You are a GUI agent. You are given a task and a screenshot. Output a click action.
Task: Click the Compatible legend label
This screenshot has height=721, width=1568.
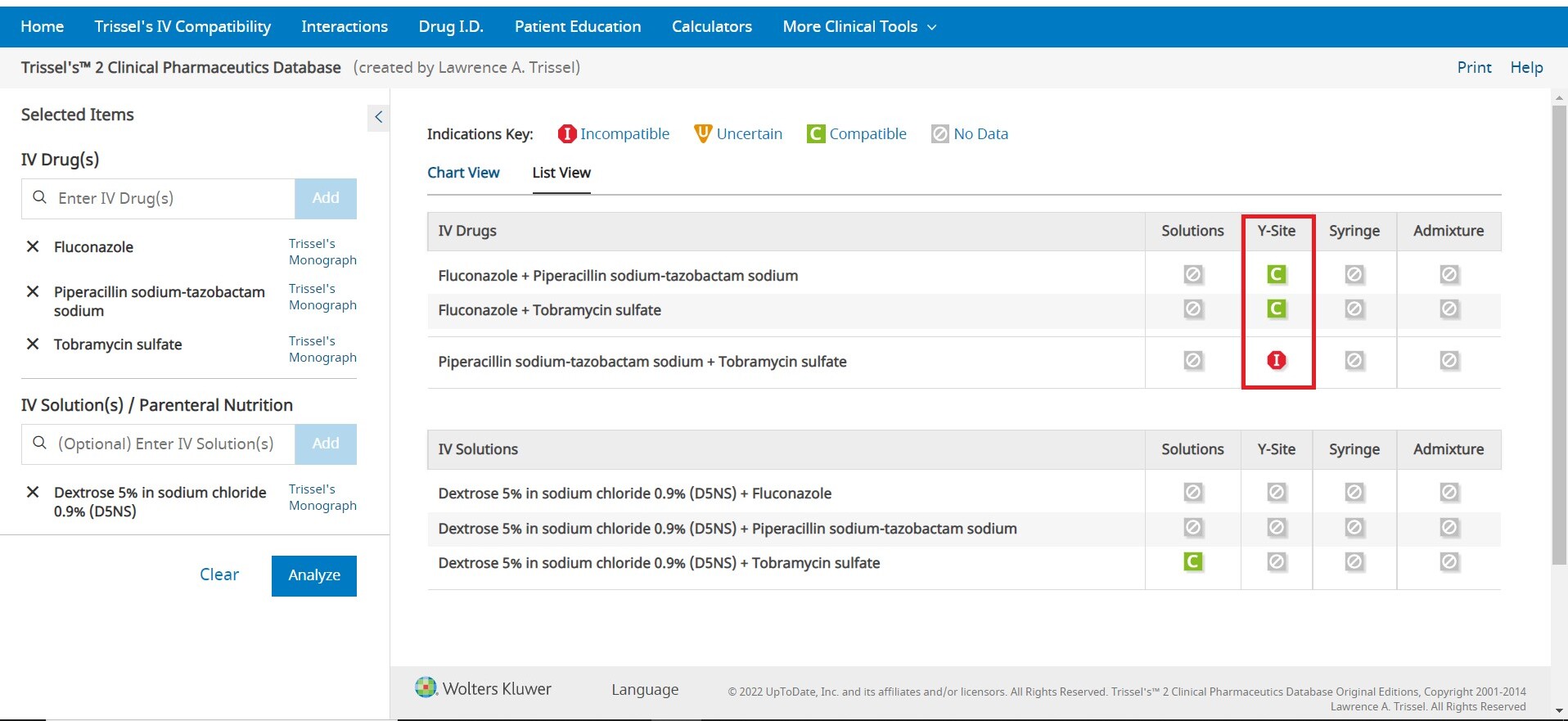coord(867,133)
